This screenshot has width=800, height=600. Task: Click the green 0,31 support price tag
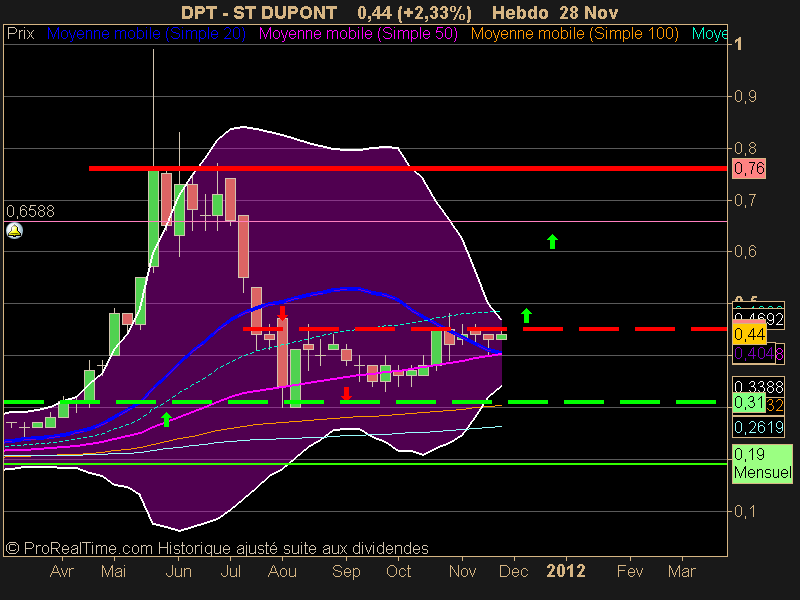[749, 403]
